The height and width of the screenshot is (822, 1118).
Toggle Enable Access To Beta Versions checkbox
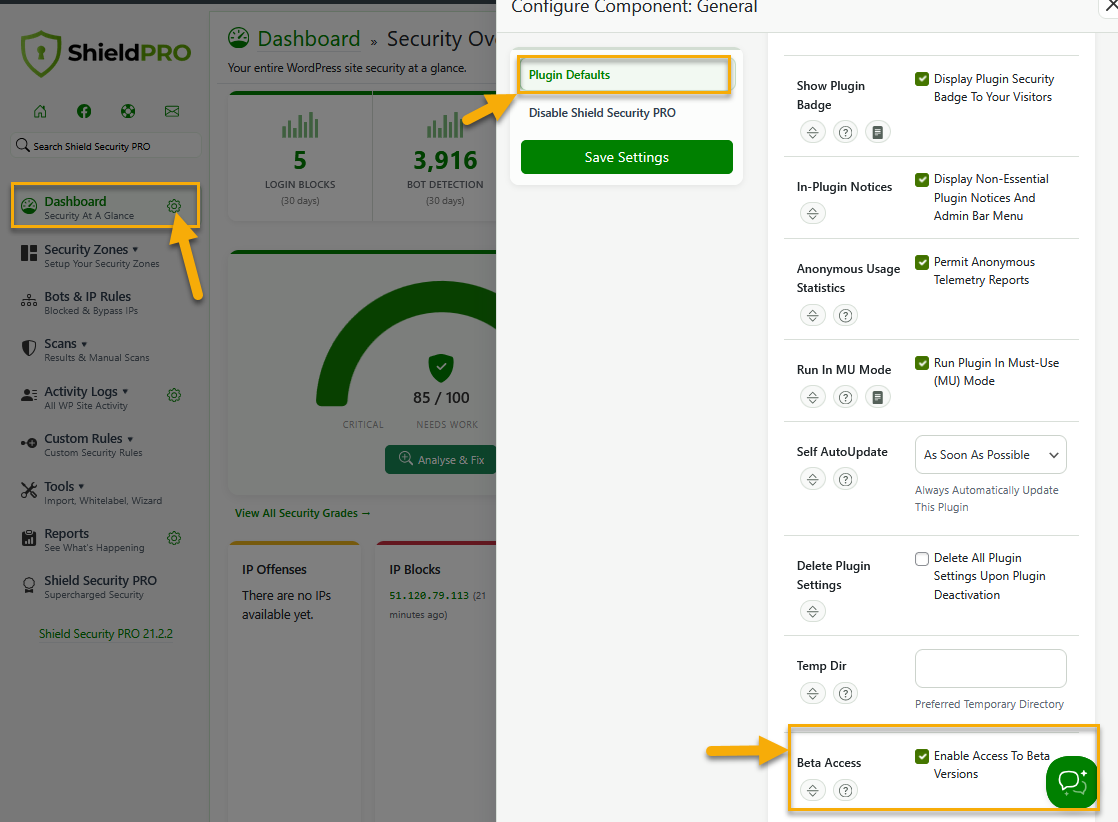(x=922, y=756)
